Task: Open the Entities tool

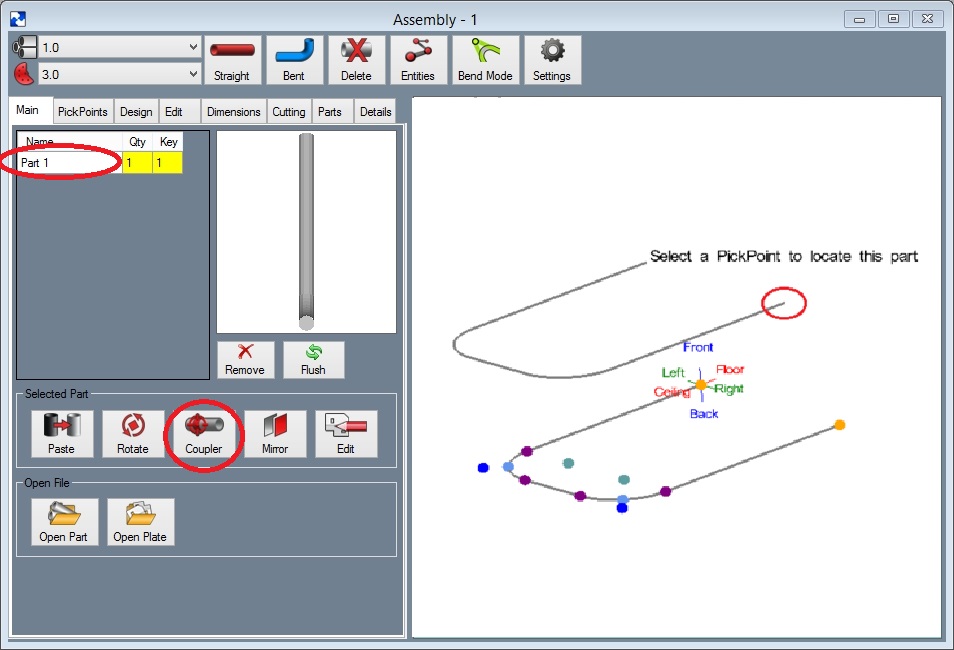Action: [x=418, y=60]
